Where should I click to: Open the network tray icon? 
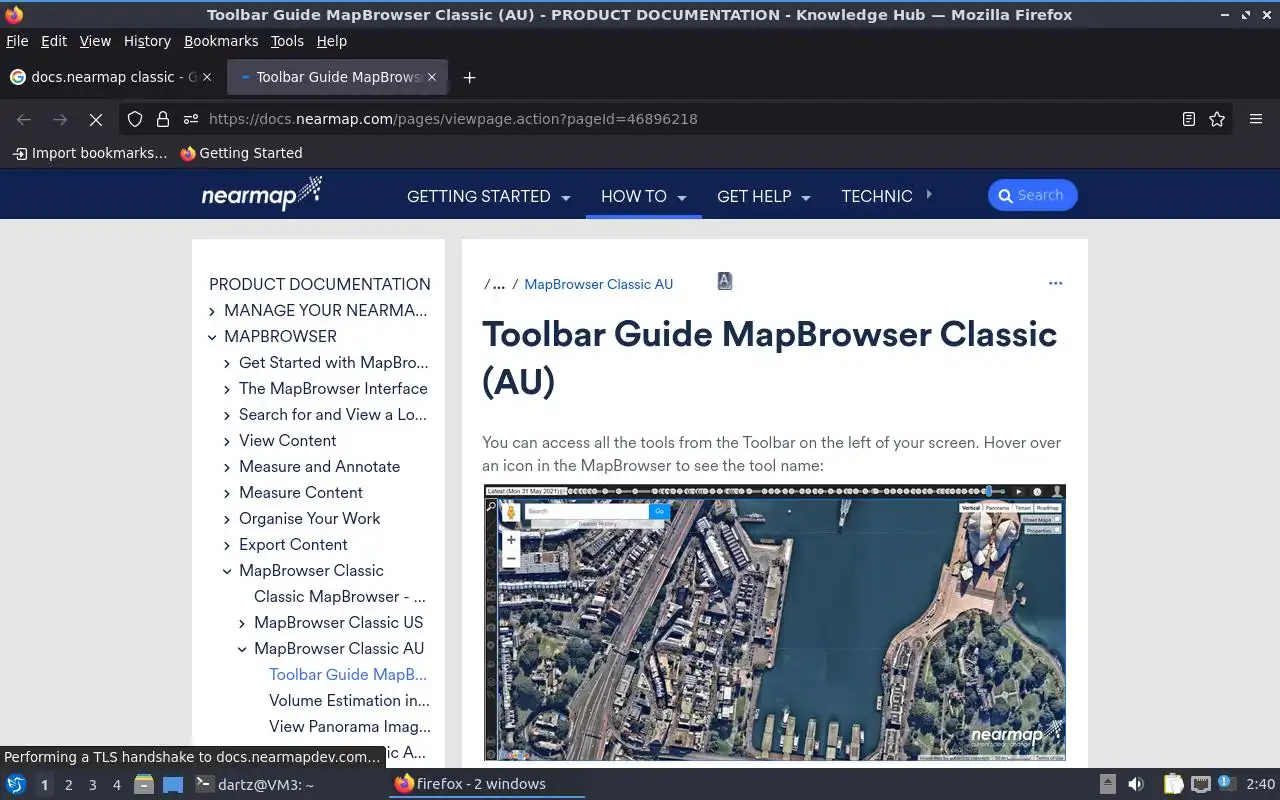1201,784
